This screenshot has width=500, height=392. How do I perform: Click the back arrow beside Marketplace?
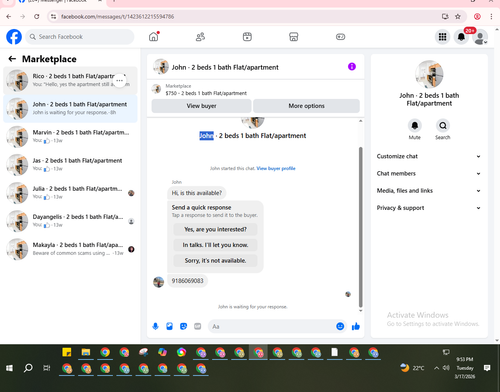(12, 59)
